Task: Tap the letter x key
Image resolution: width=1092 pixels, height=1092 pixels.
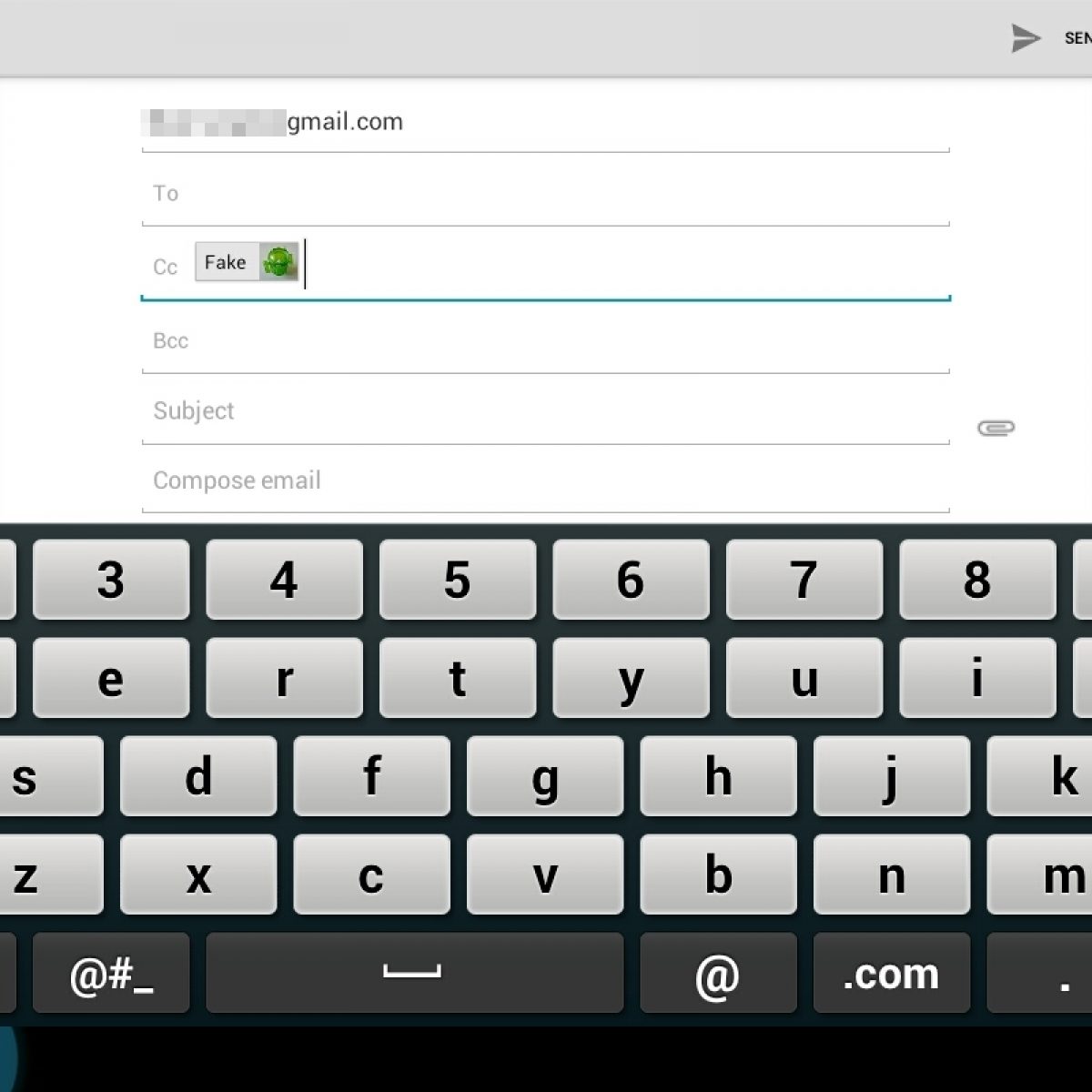Action: pos(198,875)
